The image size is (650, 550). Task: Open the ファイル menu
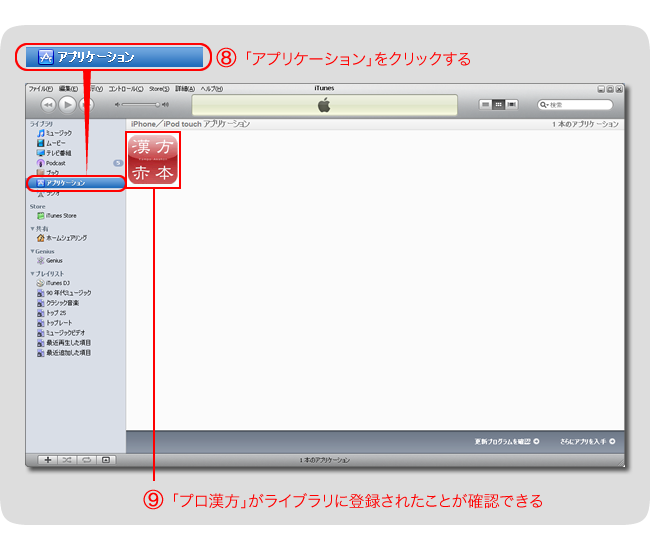[40, 88]
